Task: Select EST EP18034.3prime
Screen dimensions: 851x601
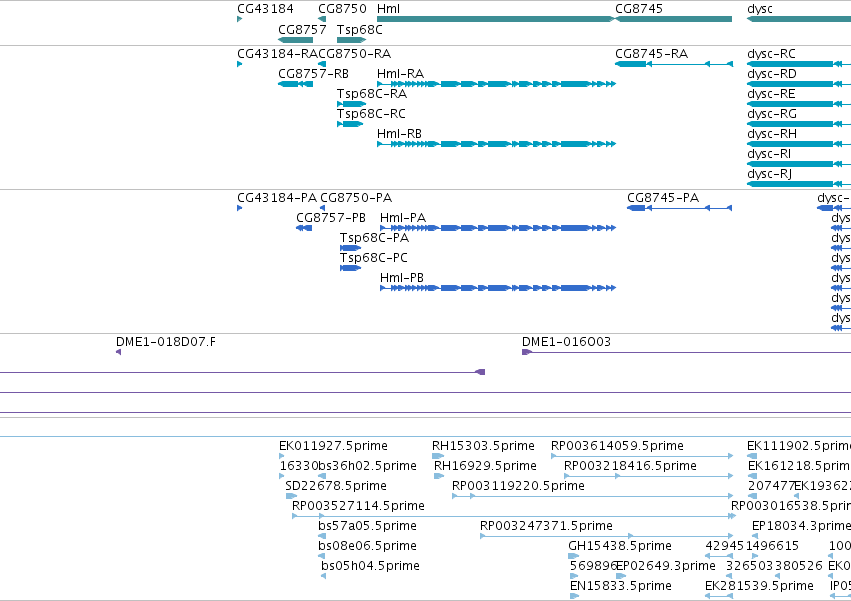Action: click(x=755, y=536)
